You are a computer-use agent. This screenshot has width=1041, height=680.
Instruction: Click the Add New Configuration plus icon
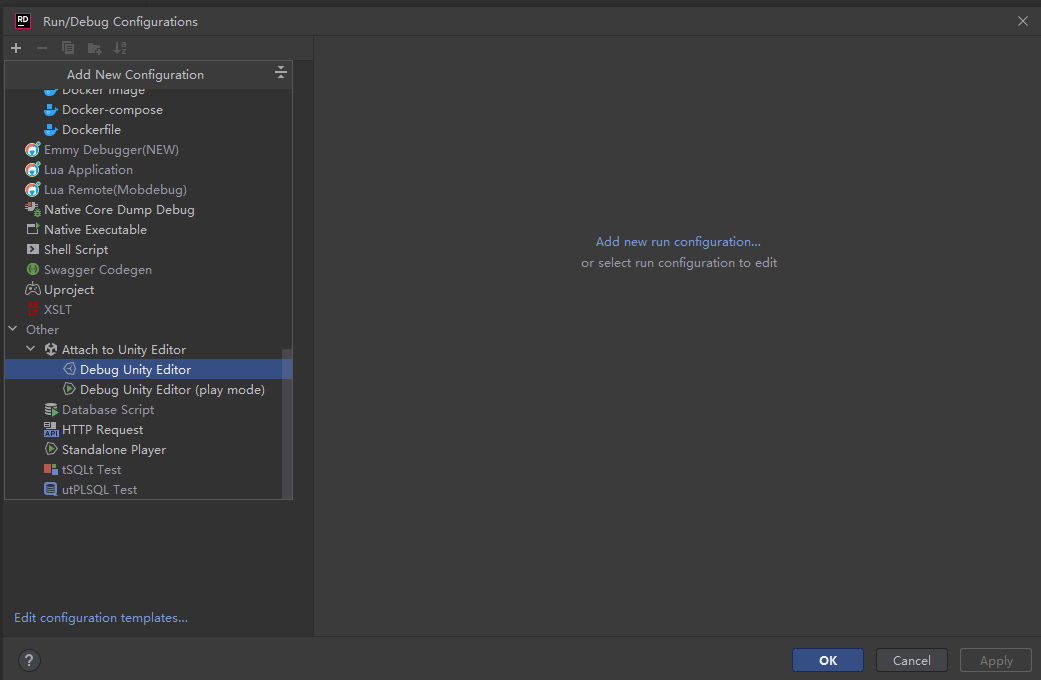point(16,48)
